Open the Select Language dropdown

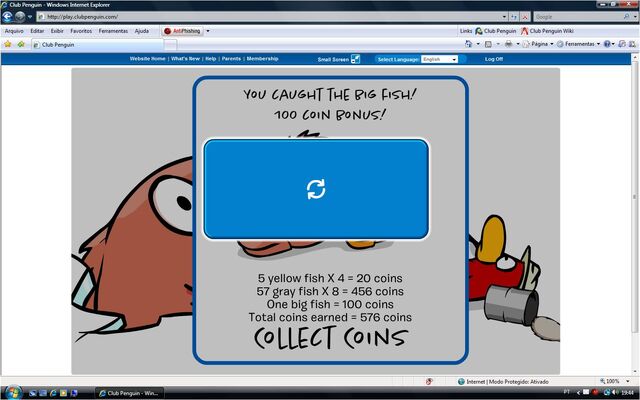440,59
